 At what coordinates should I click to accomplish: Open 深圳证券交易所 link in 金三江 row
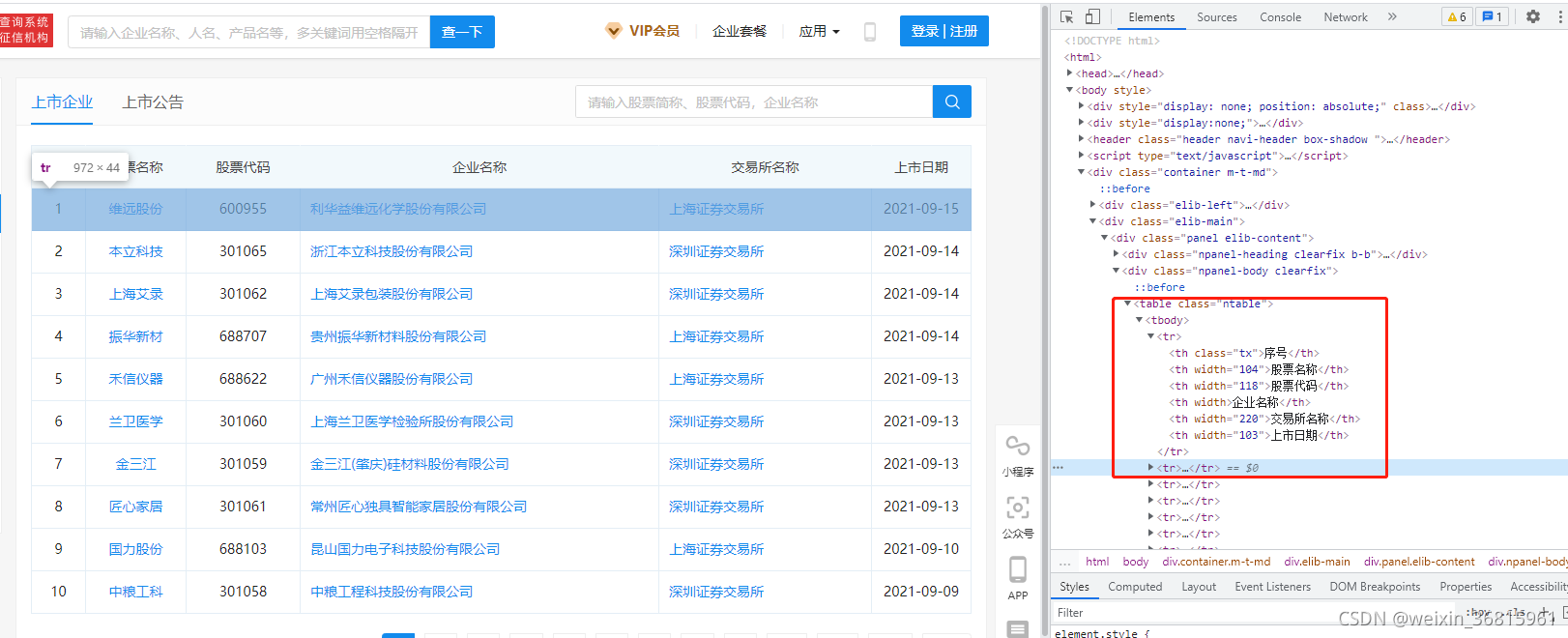pos(716,464)
